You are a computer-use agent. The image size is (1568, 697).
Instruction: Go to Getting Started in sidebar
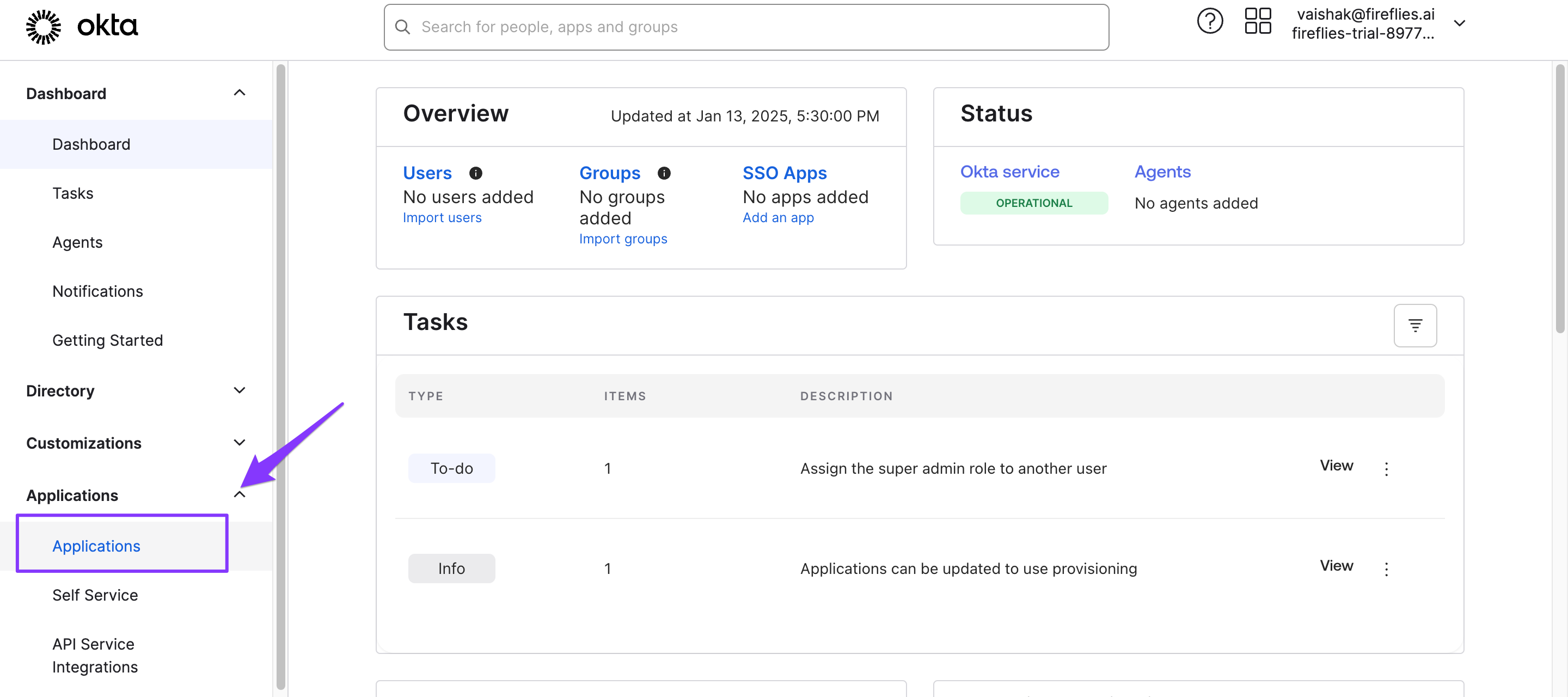[107, 340]
